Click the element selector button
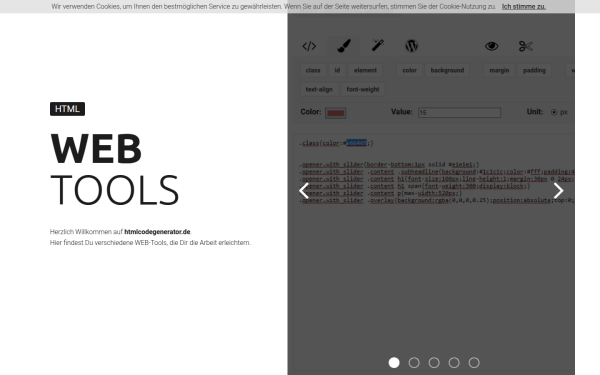 coord(365,70)
